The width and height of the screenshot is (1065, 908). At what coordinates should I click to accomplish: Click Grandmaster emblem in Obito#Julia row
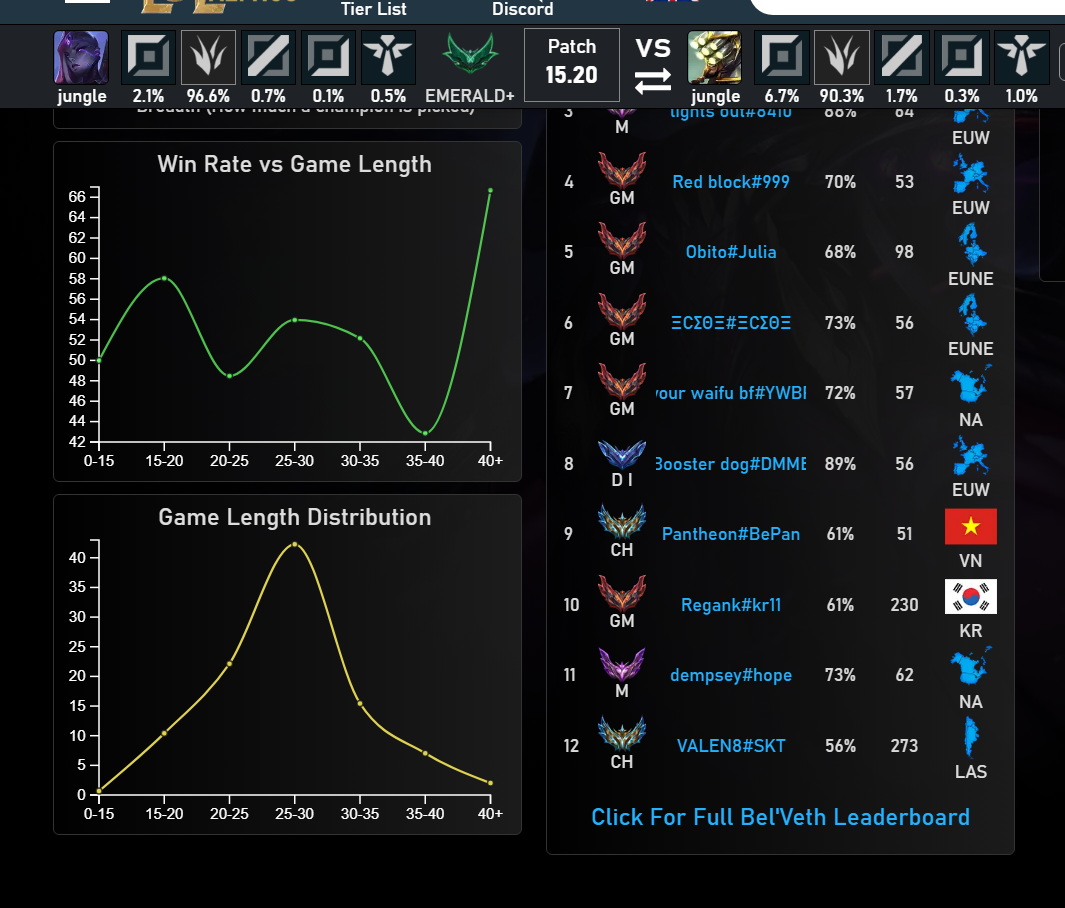coord(621,240)
